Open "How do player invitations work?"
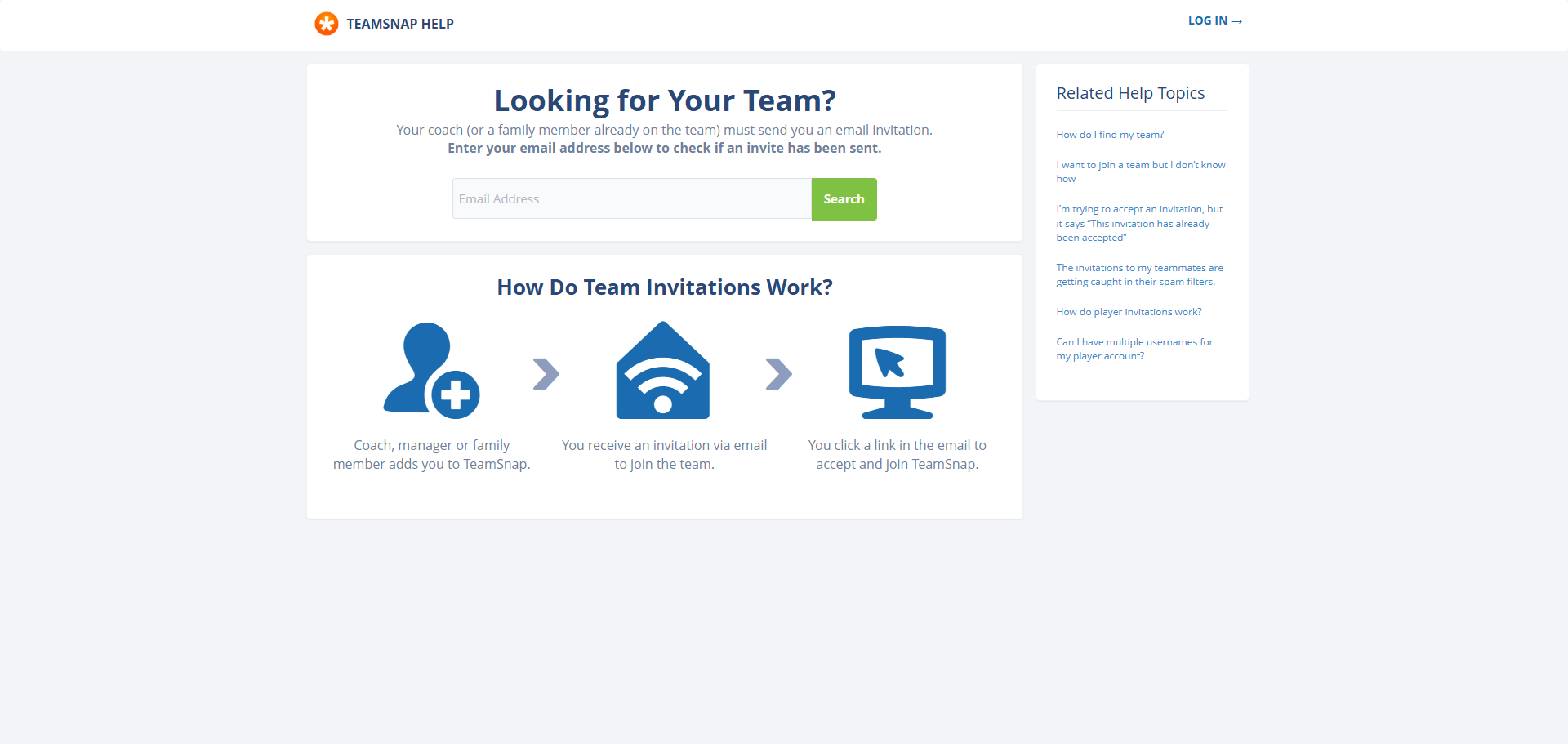The width and height of the screenshot is (1568, 744). pyautogui.click(x=1129, y=312)
